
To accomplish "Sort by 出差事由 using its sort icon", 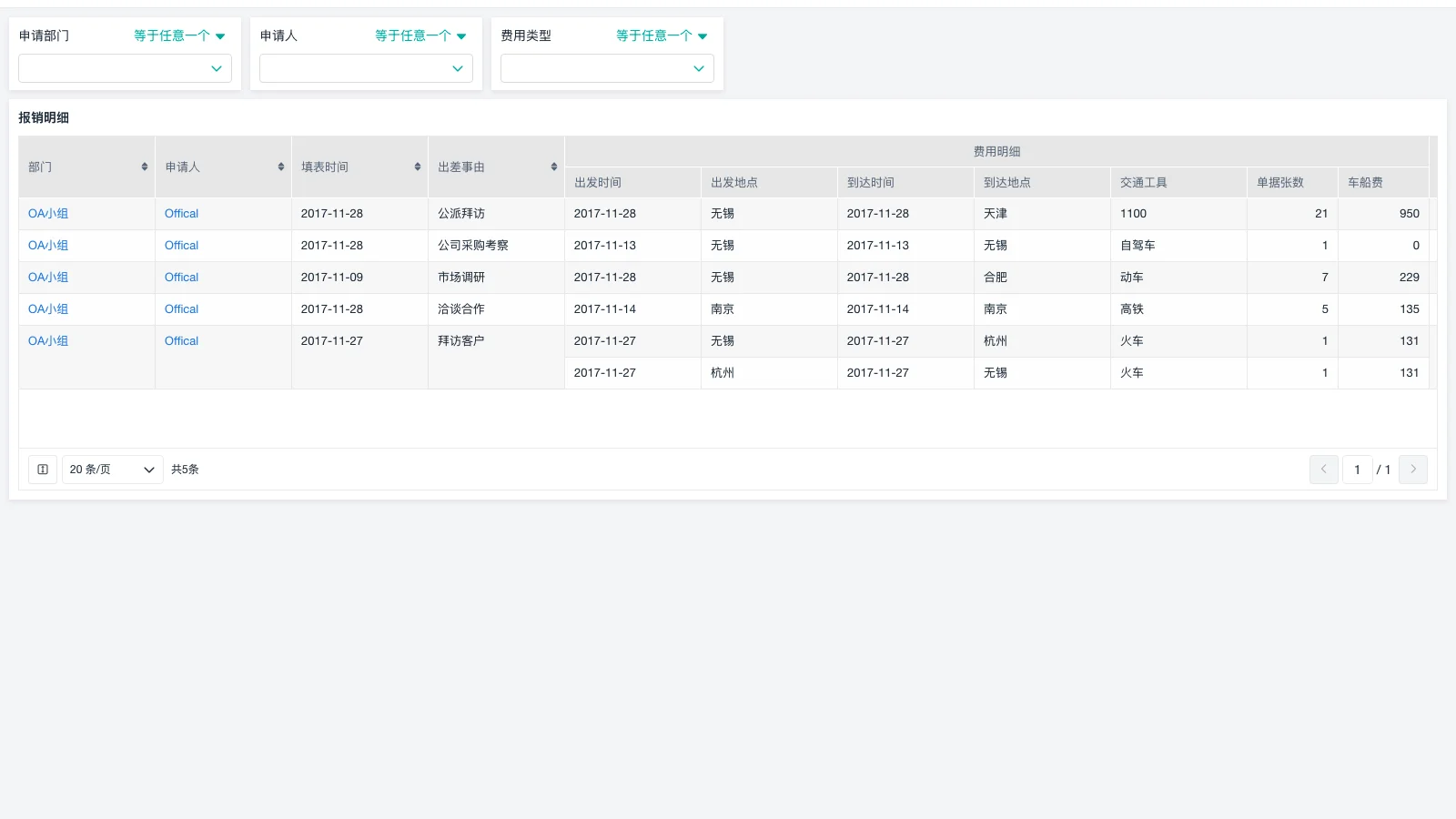I will 552,167.
